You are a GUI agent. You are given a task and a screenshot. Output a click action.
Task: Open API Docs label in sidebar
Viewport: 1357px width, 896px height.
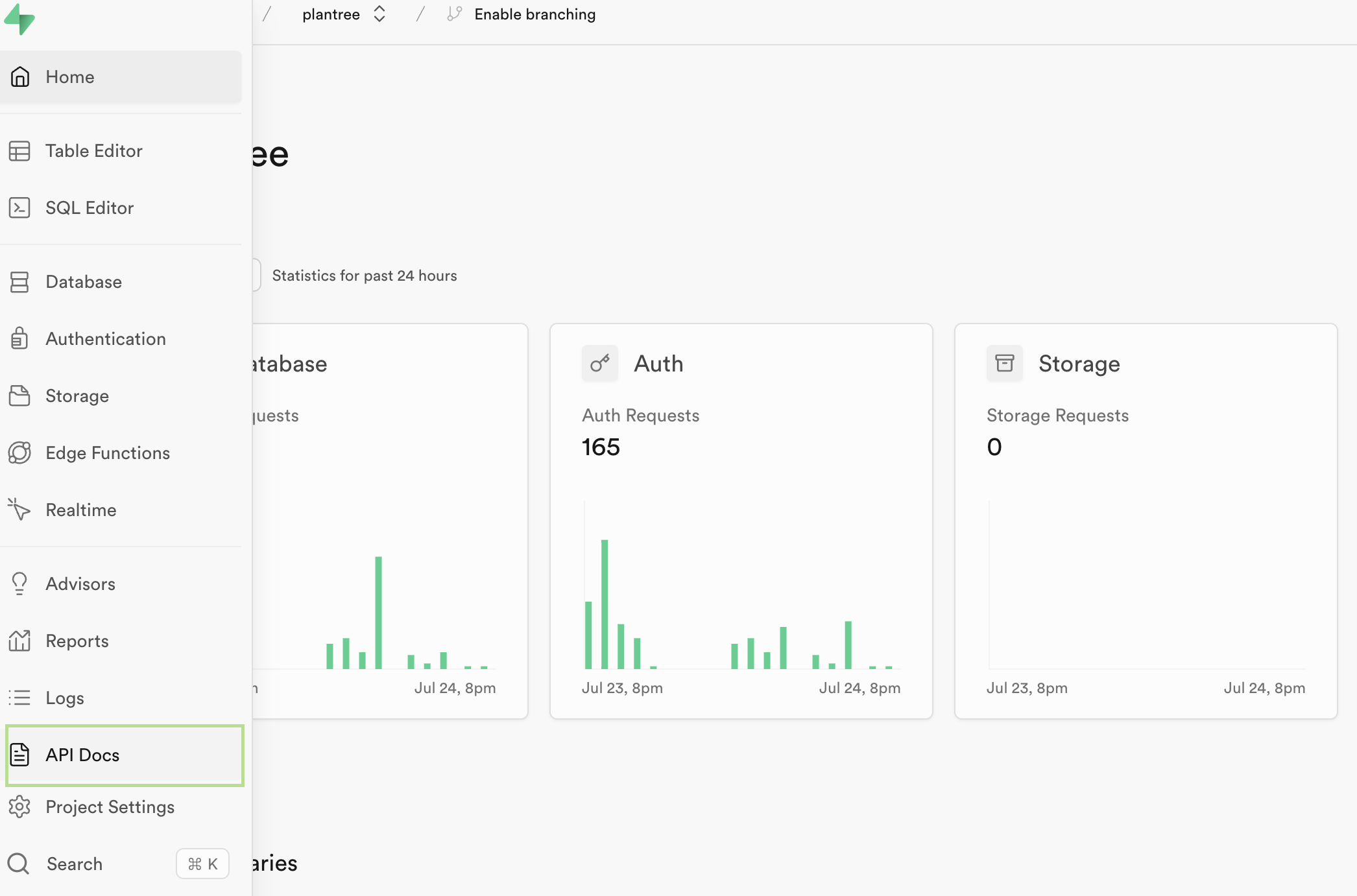click(x=82, y=755)
